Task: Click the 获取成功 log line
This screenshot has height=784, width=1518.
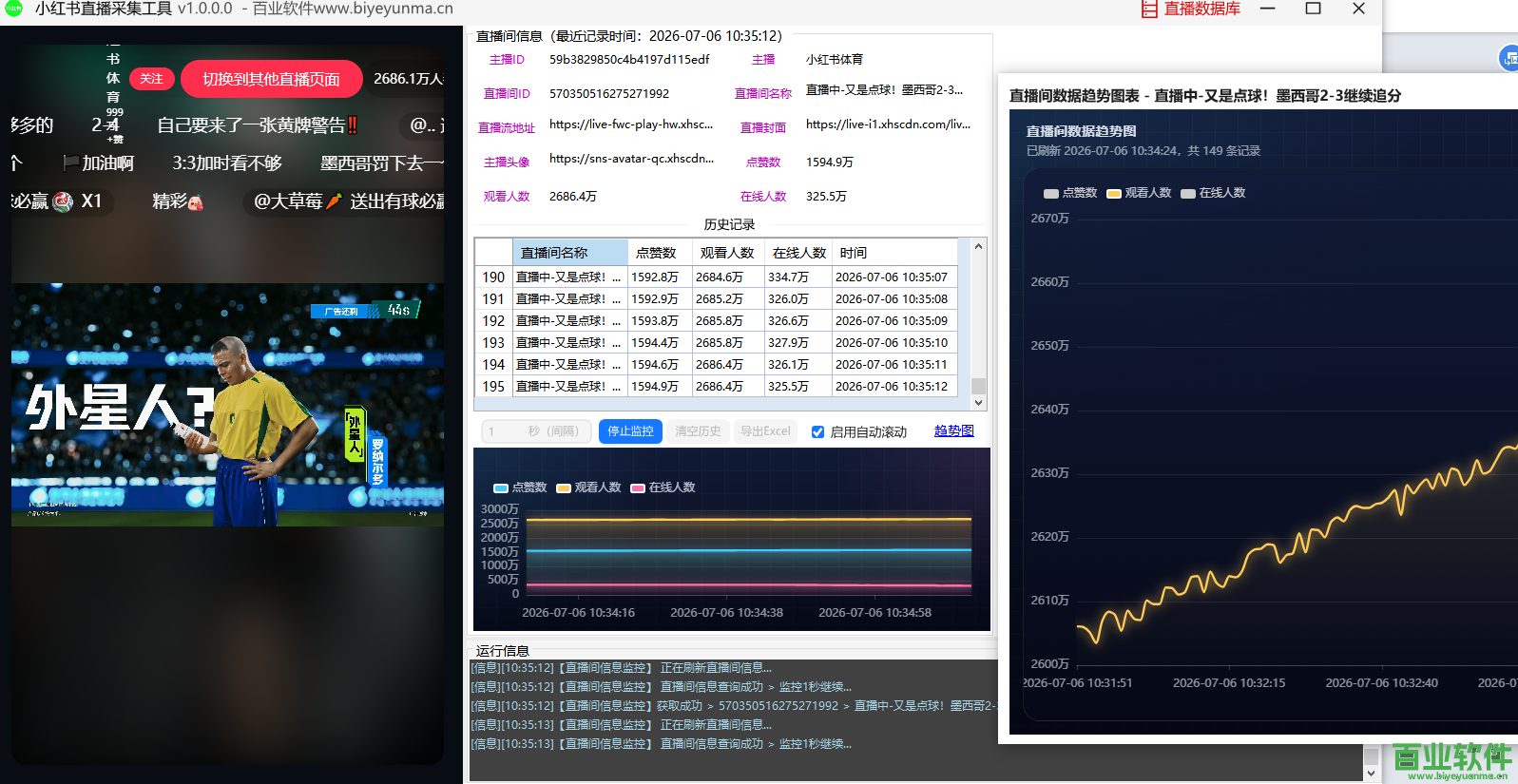Action: pos(733,706)
